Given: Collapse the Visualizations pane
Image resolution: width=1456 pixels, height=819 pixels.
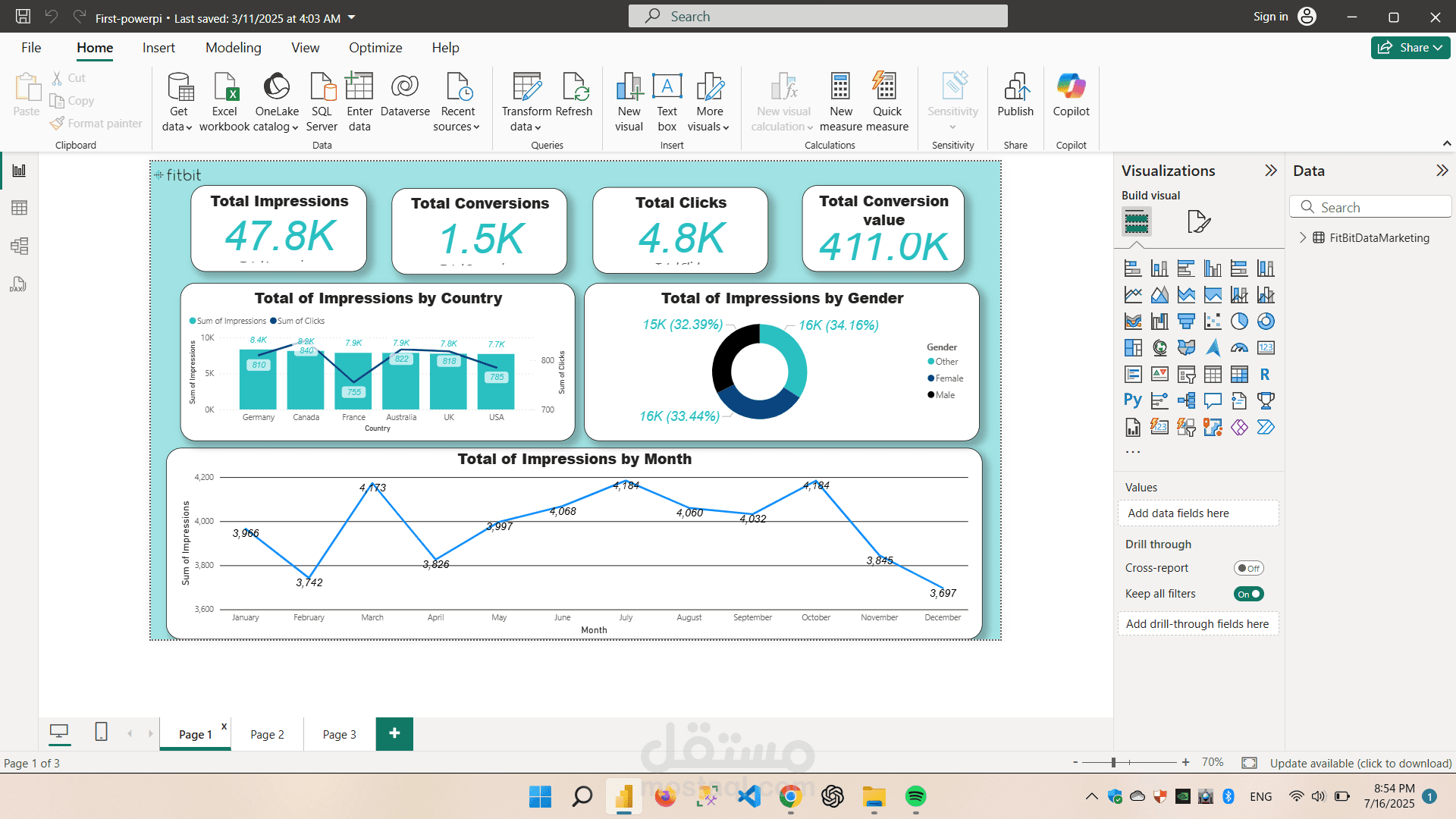Looking at the screenshot, I should pyautogui.click(x=1271, y=171).
